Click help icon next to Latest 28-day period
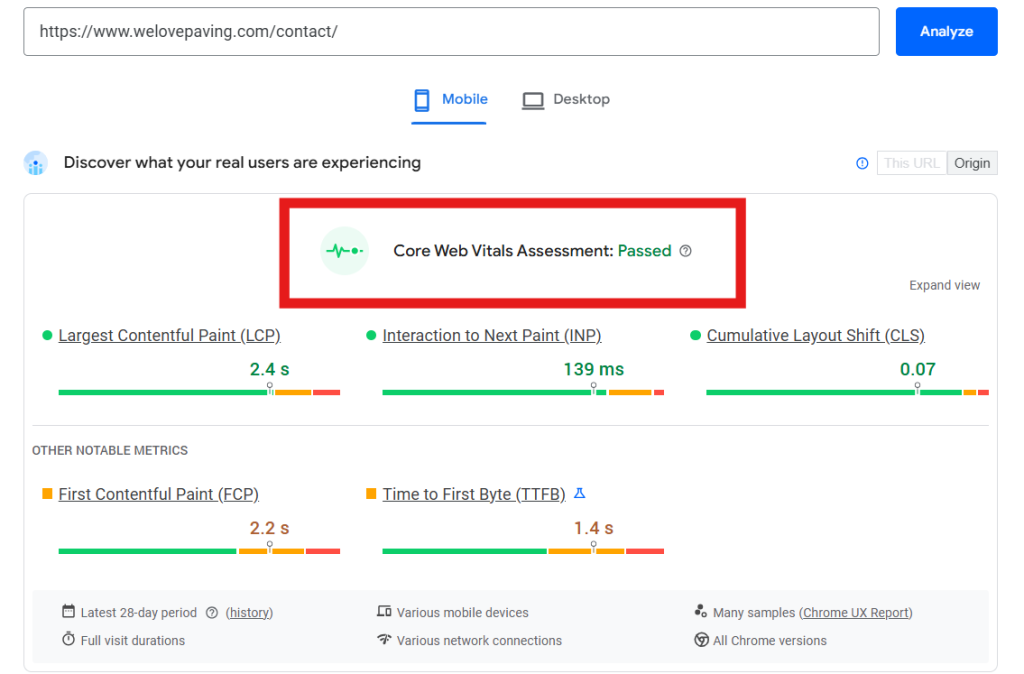 pos(212,613)
